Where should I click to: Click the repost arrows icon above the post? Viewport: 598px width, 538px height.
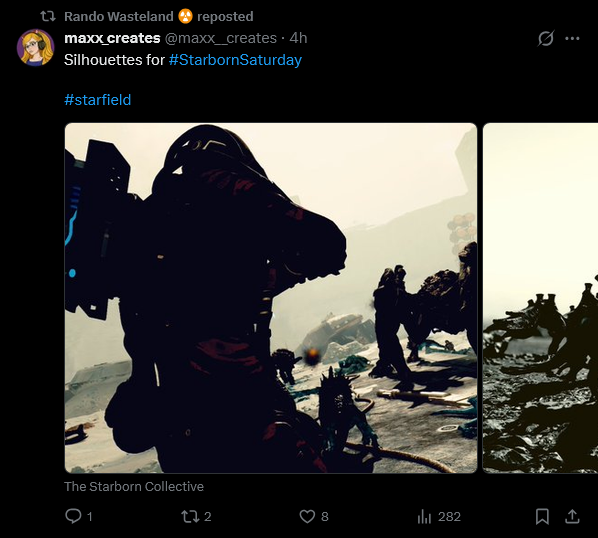coord(48,16)
